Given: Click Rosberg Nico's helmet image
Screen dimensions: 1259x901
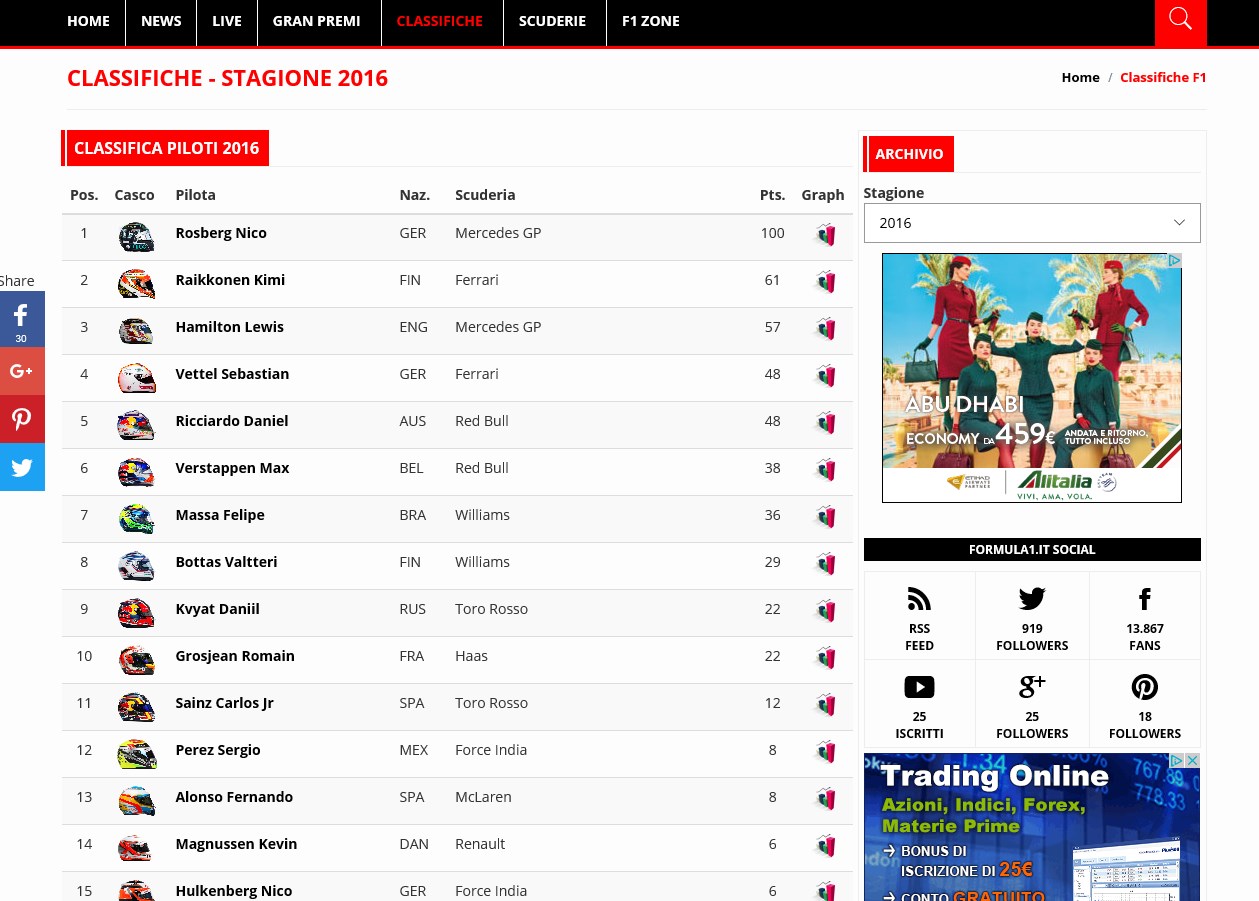Looking at the screenshot, I should 136,237.
